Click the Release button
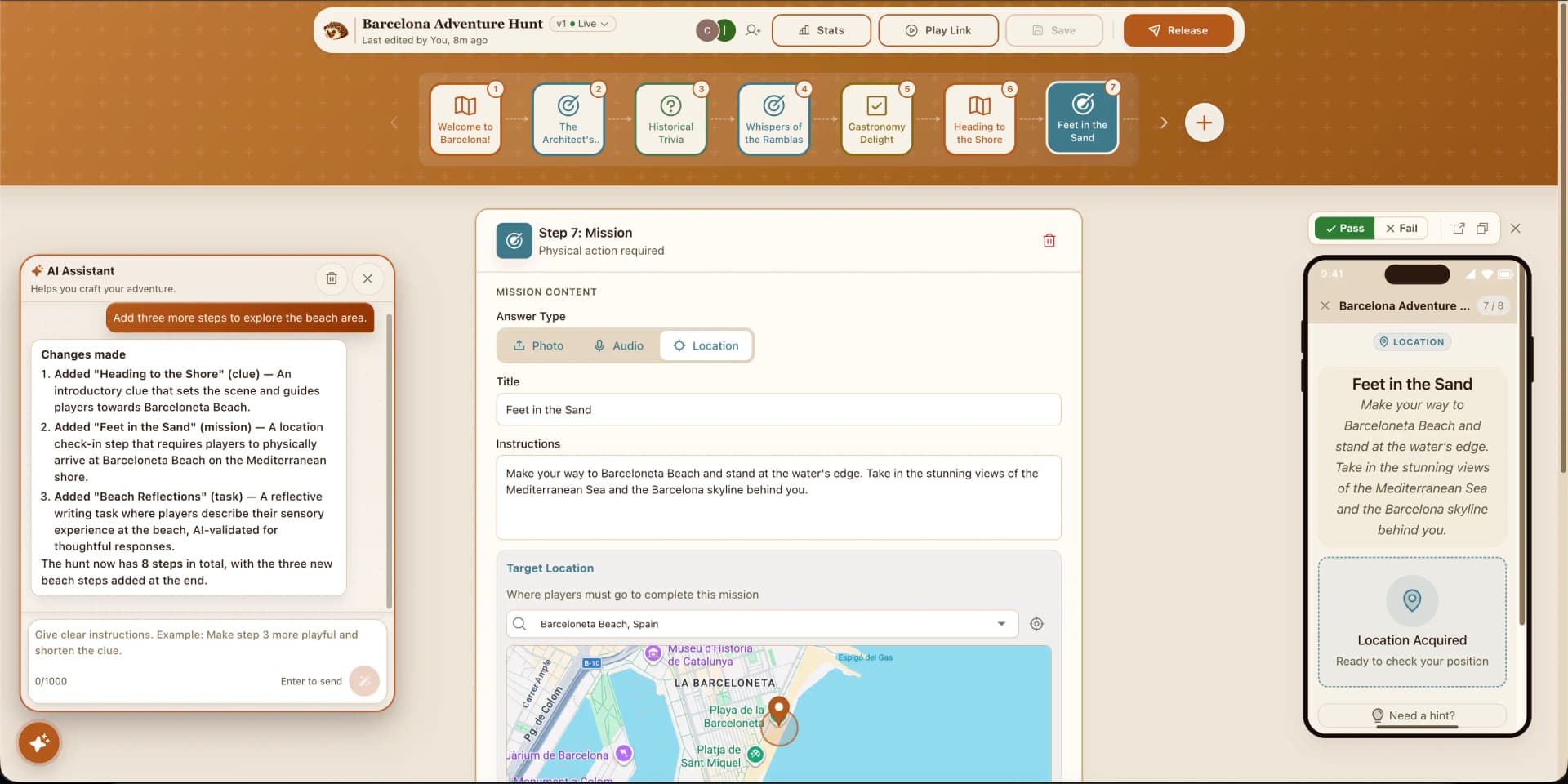 coord(1178,30)
